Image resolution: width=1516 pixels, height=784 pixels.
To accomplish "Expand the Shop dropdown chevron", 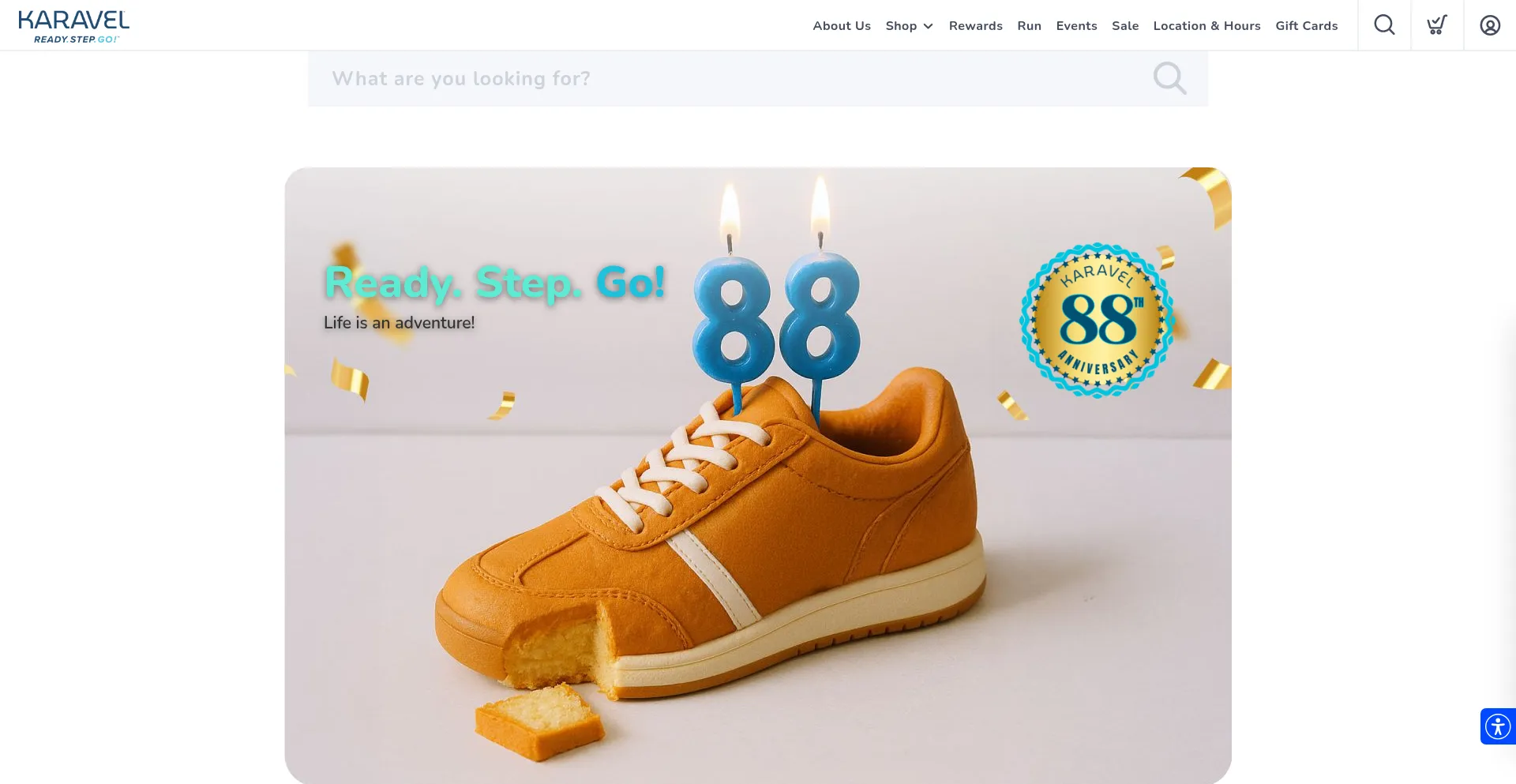I will tap(929, 26).
